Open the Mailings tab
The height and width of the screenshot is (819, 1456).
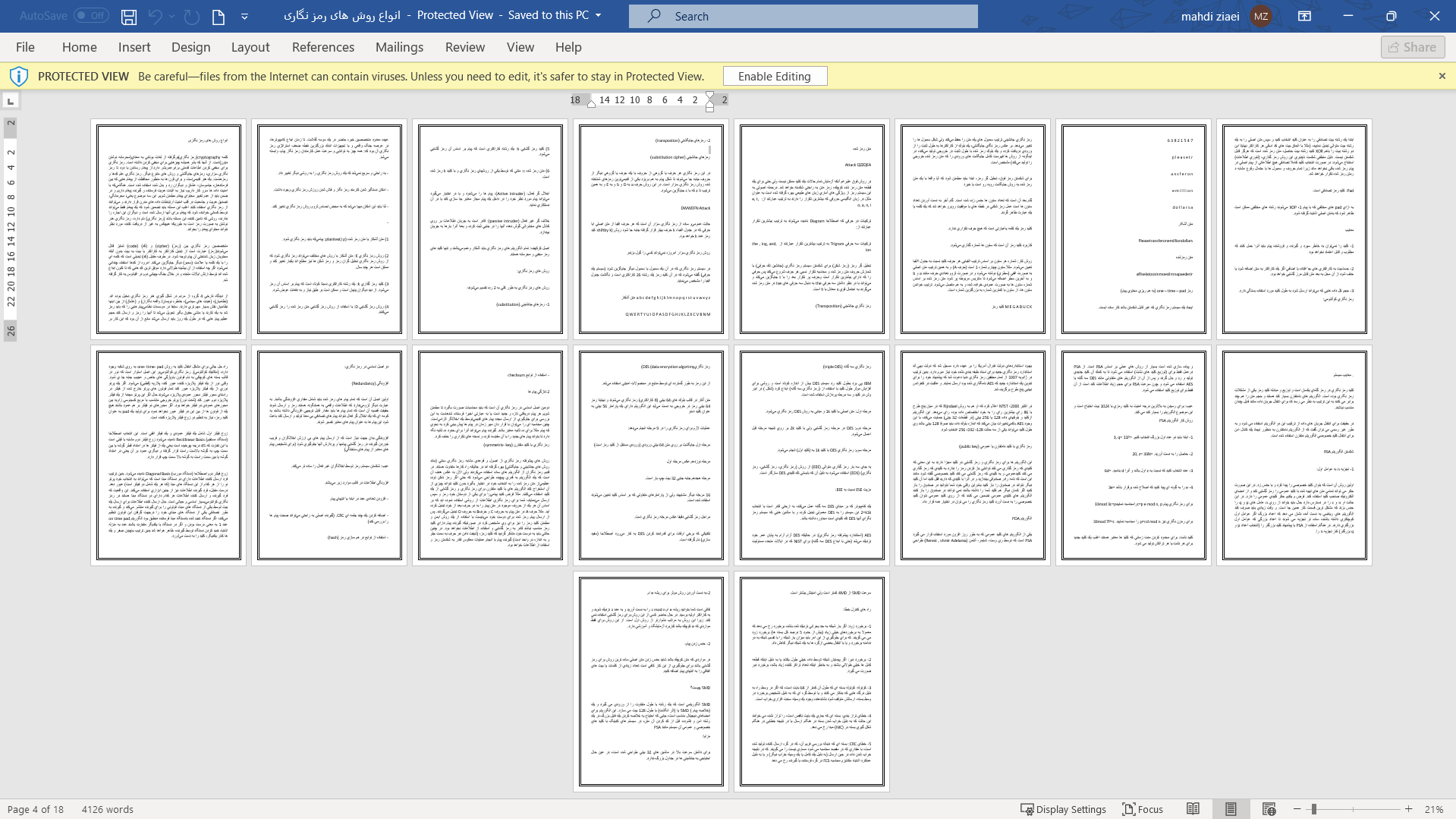(x=399, y=47)
